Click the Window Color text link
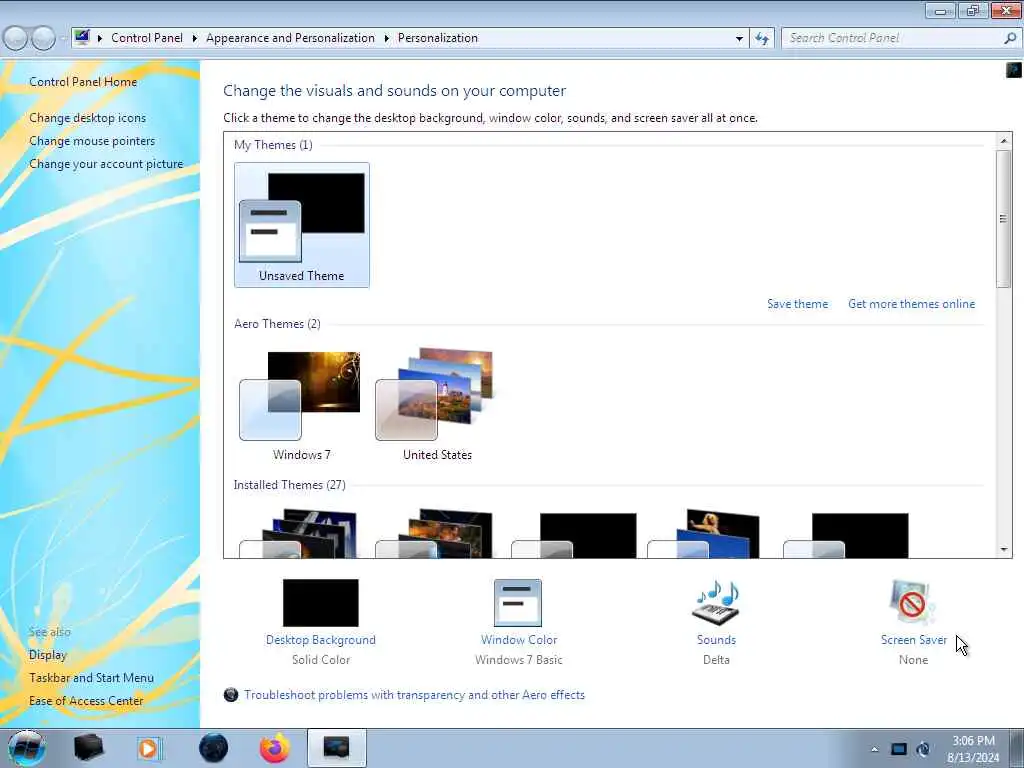Image resolution: width=1024 pixels, height=768 pixels. point(519,640)
